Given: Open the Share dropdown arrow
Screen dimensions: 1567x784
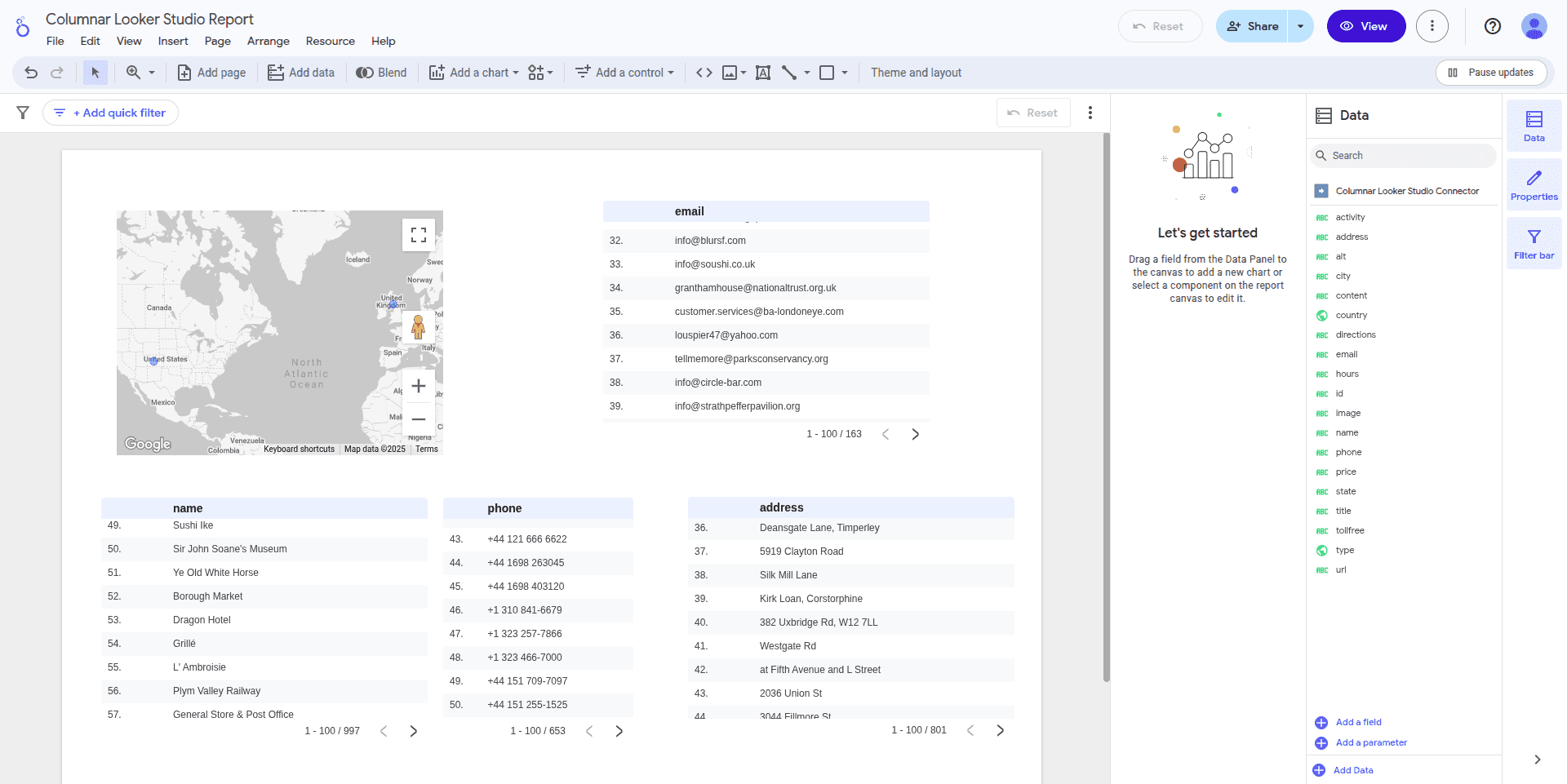Looking at the screenshot, I should 1299,26.
